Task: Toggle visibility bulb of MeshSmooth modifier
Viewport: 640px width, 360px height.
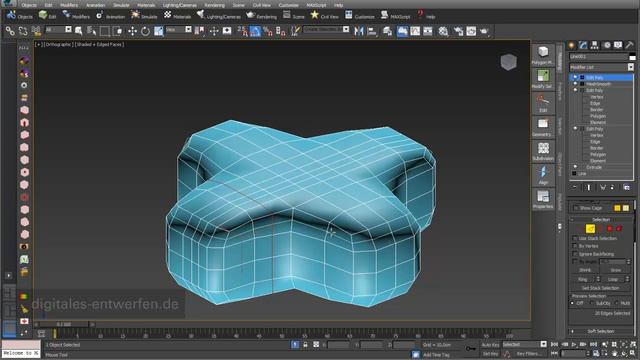Action: coord(576,84)
